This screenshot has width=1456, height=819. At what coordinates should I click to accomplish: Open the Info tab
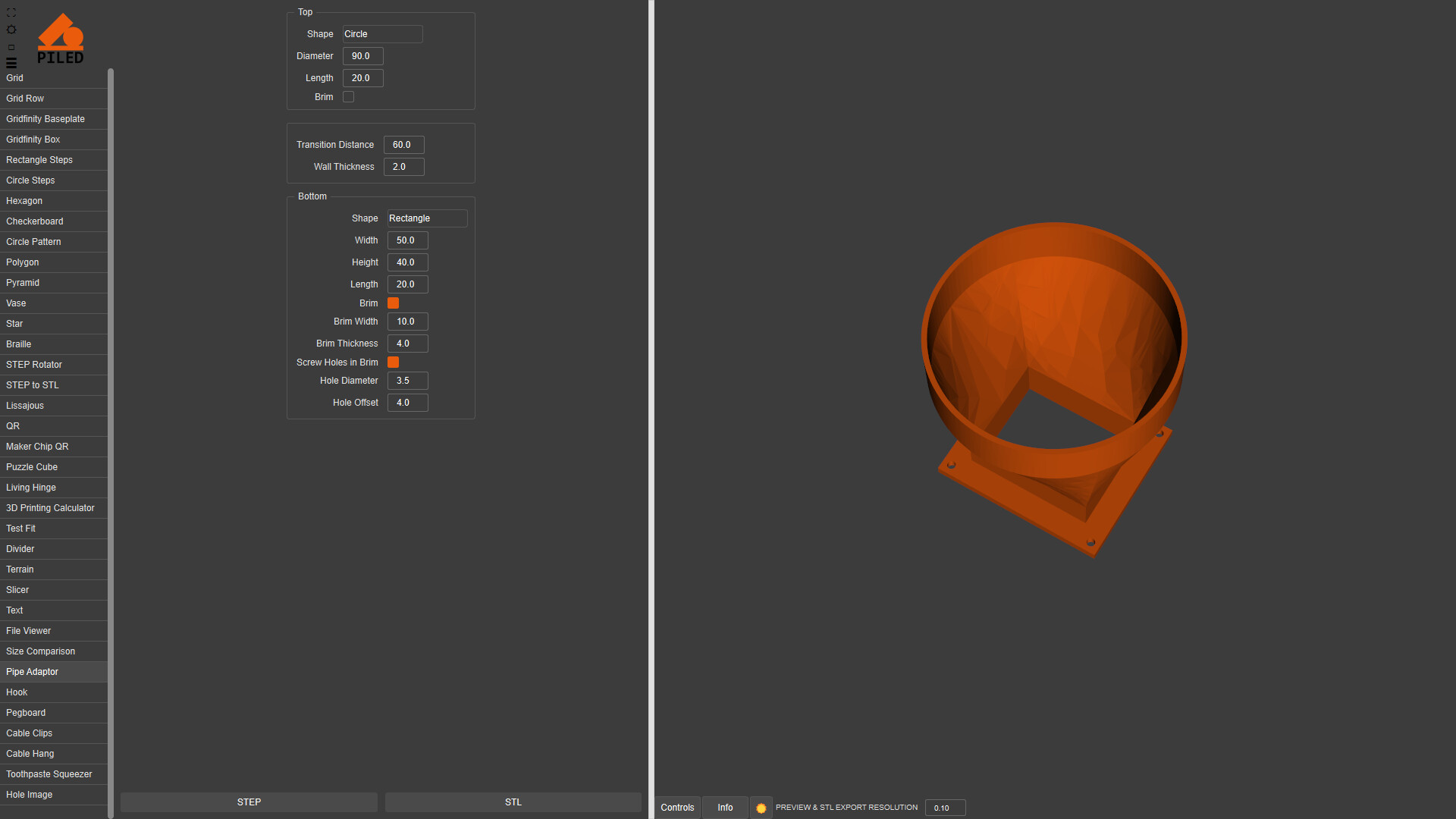725,808
